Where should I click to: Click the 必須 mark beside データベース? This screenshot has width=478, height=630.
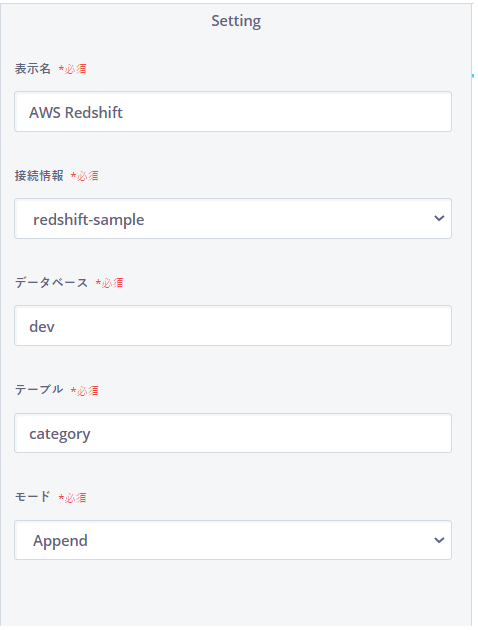109,283
